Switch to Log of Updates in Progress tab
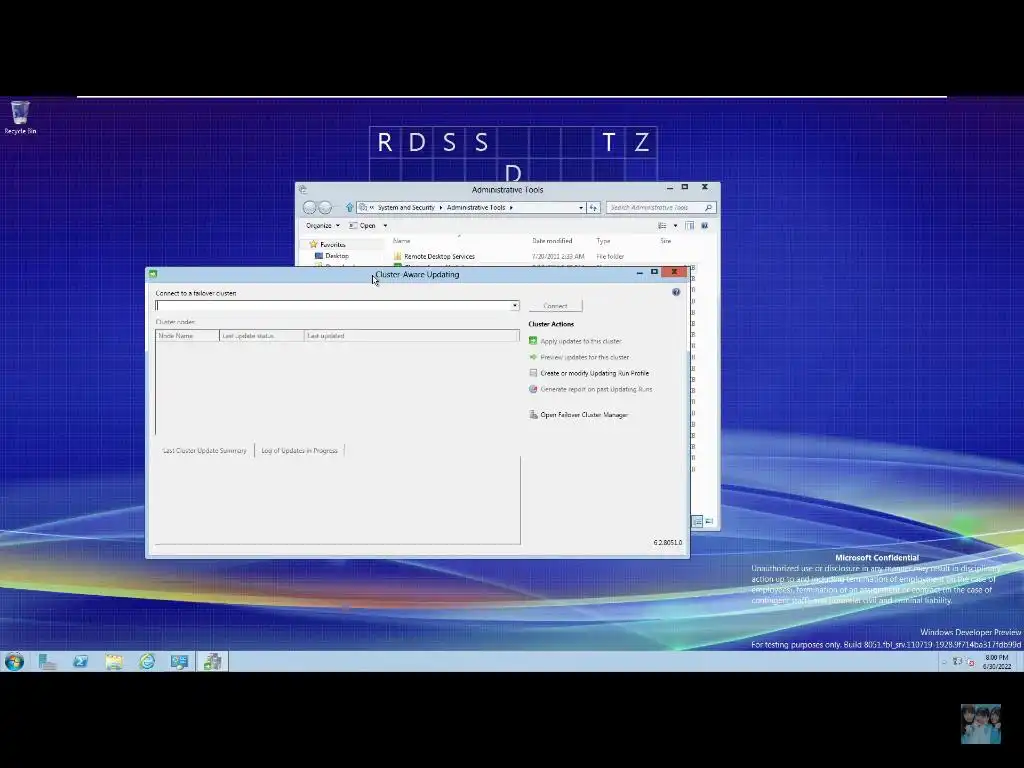Image resolution: width=1024 pixels, height=768 pixels. (x=300, y=451)
